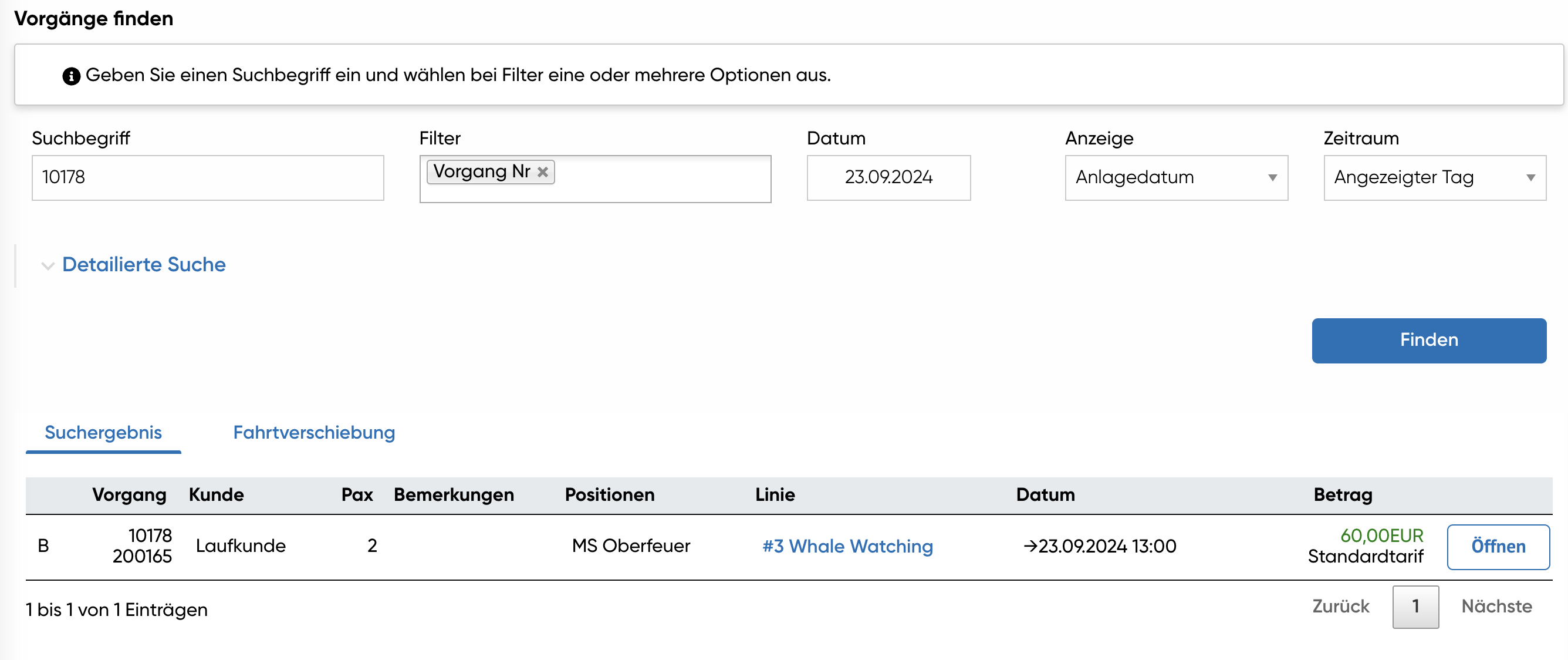Open the Anzeige dropdown showing Anlagedatum

point(1176,178)
